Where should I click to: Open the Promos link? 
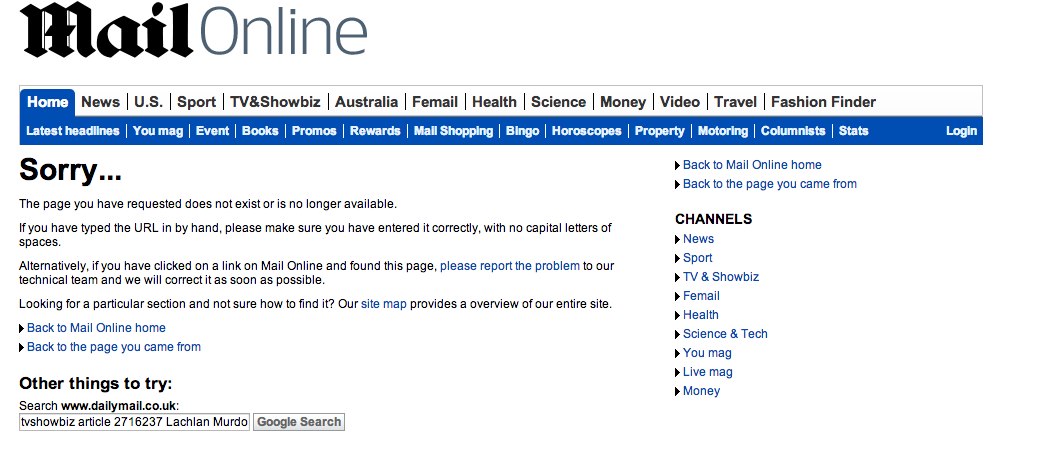[x=314, y=130]
